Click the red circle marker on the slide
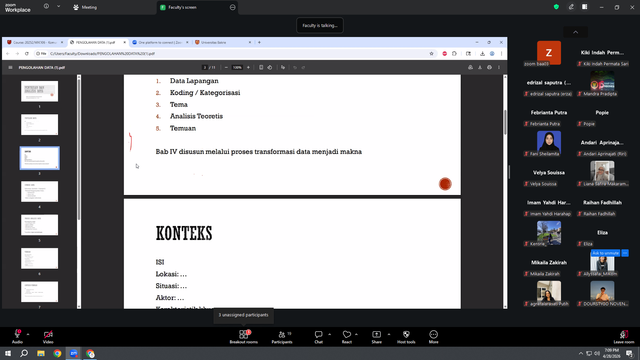 [x=445, y=184]
